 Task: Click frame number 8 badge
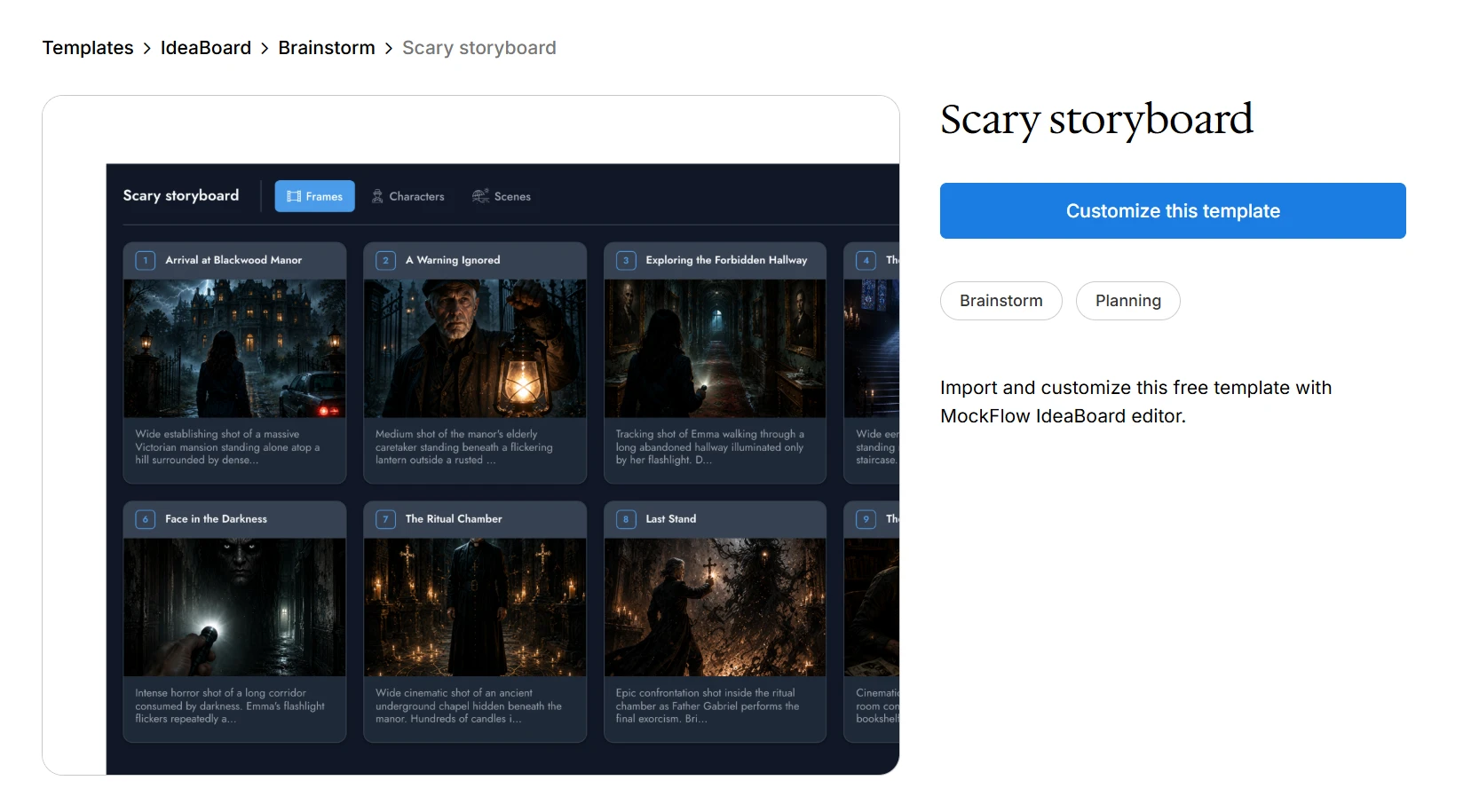pyautogui.click(x=626, y=519)
